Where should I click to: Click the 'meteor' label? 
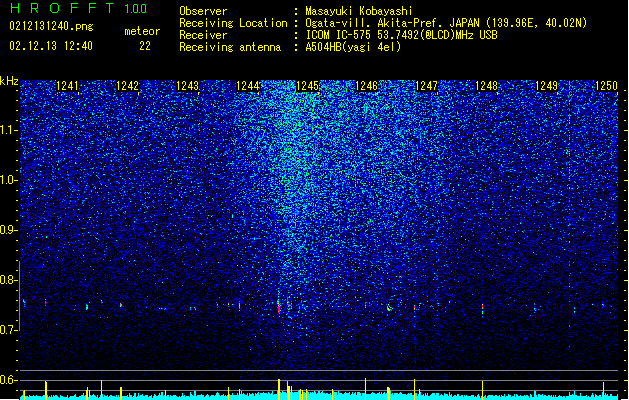[x=142, y=31]
